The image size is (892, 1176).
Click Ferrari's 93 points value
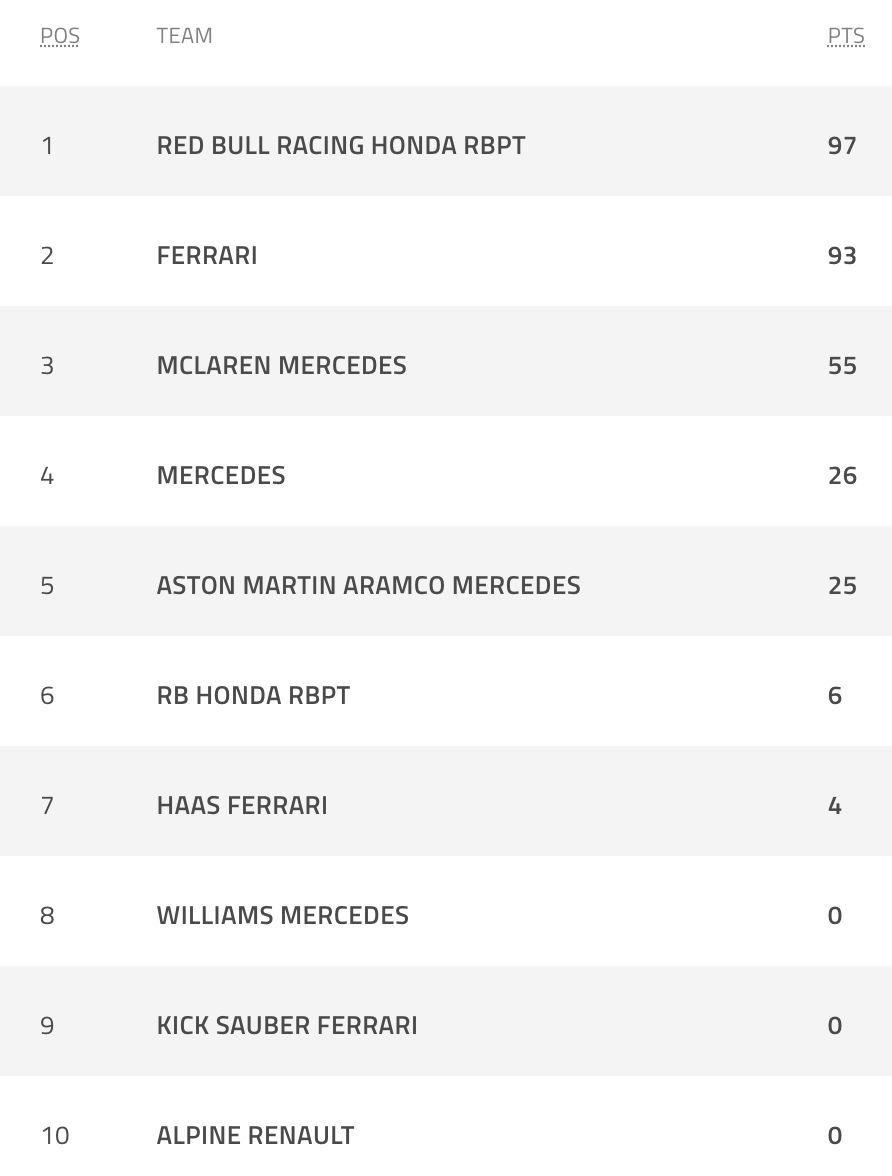[x=842, y=256]
